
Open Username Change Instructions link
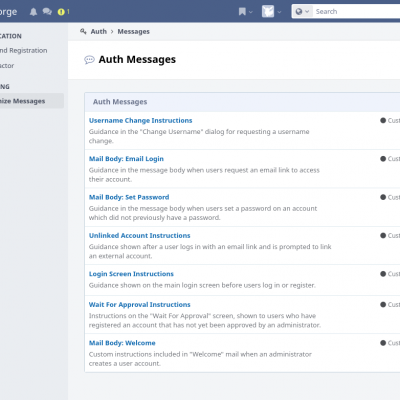140,120
